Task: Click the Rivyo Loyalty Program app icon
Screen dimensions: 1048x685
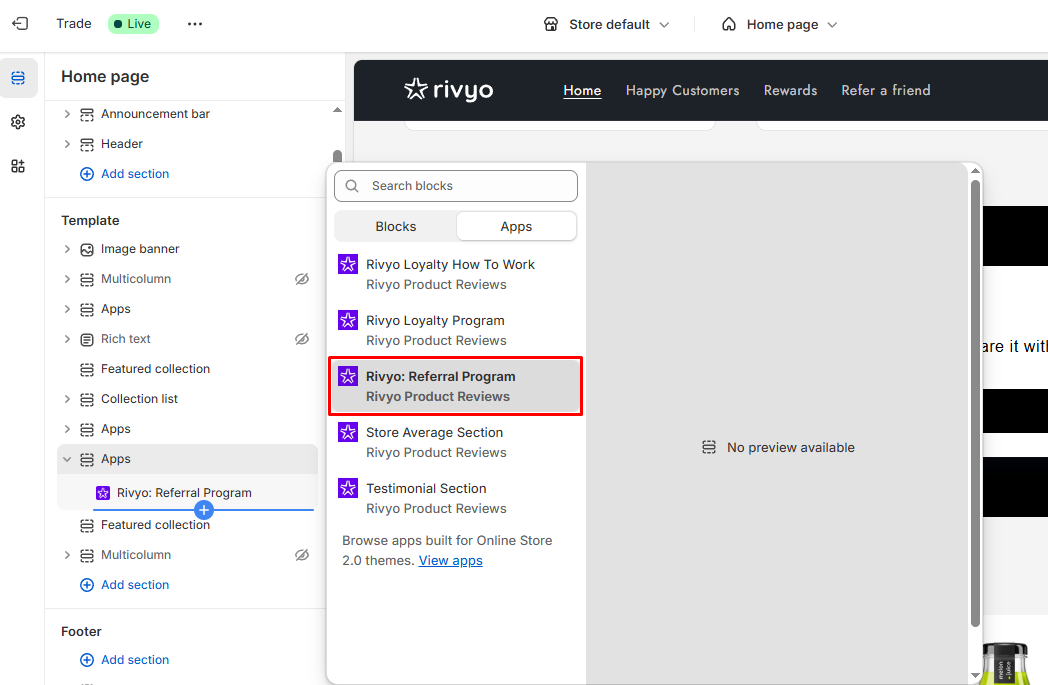Action: (x=348, y=320)
